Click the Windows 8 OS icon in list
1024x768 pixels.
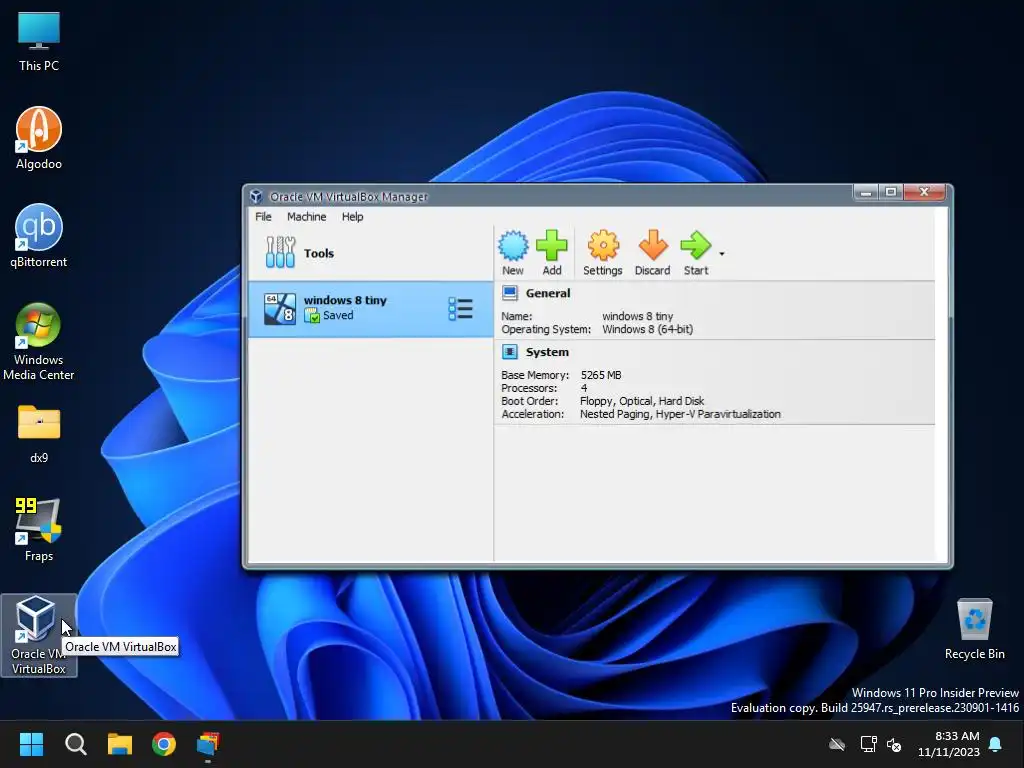[x=280, y=309]
